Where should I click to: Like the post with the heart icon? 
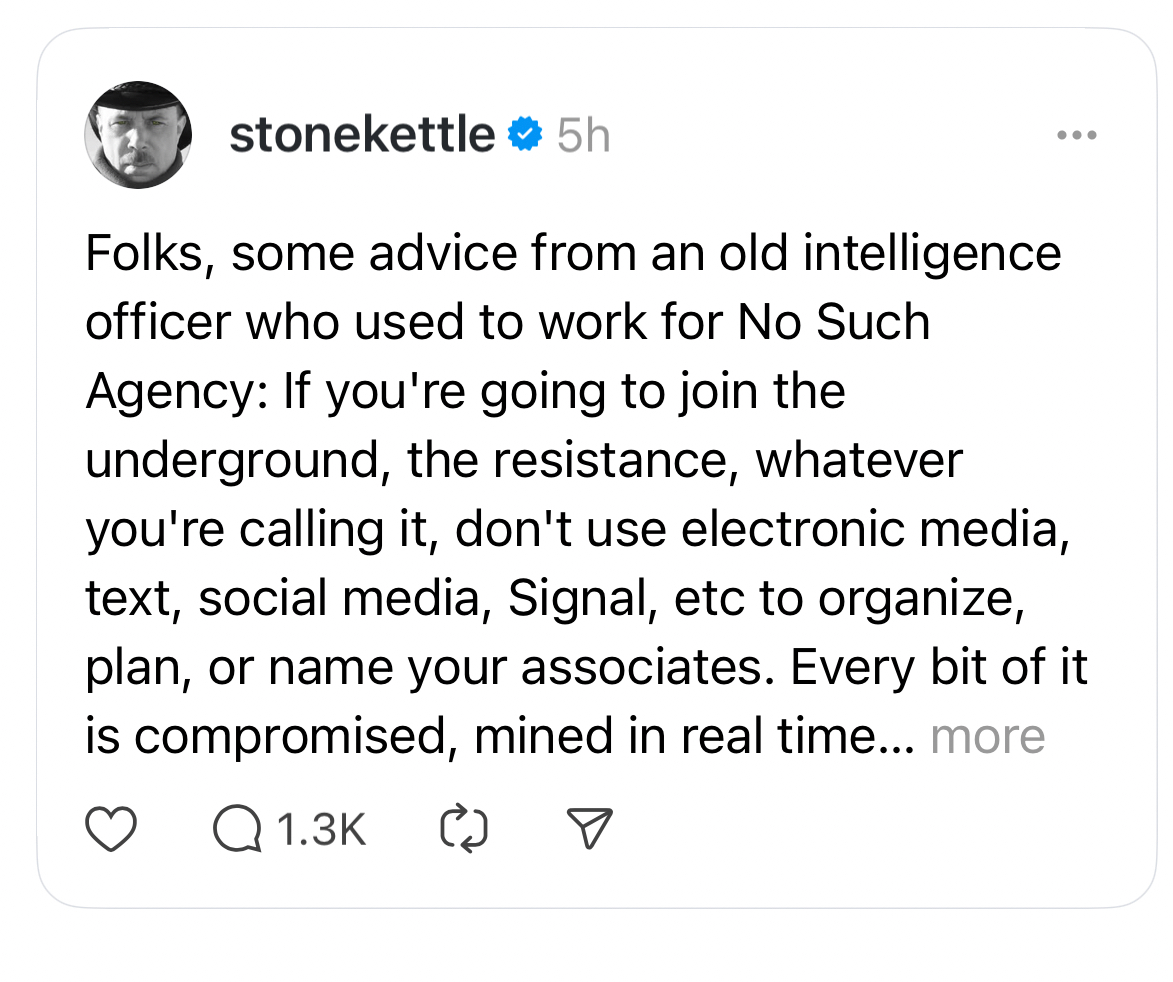[110, 830]
